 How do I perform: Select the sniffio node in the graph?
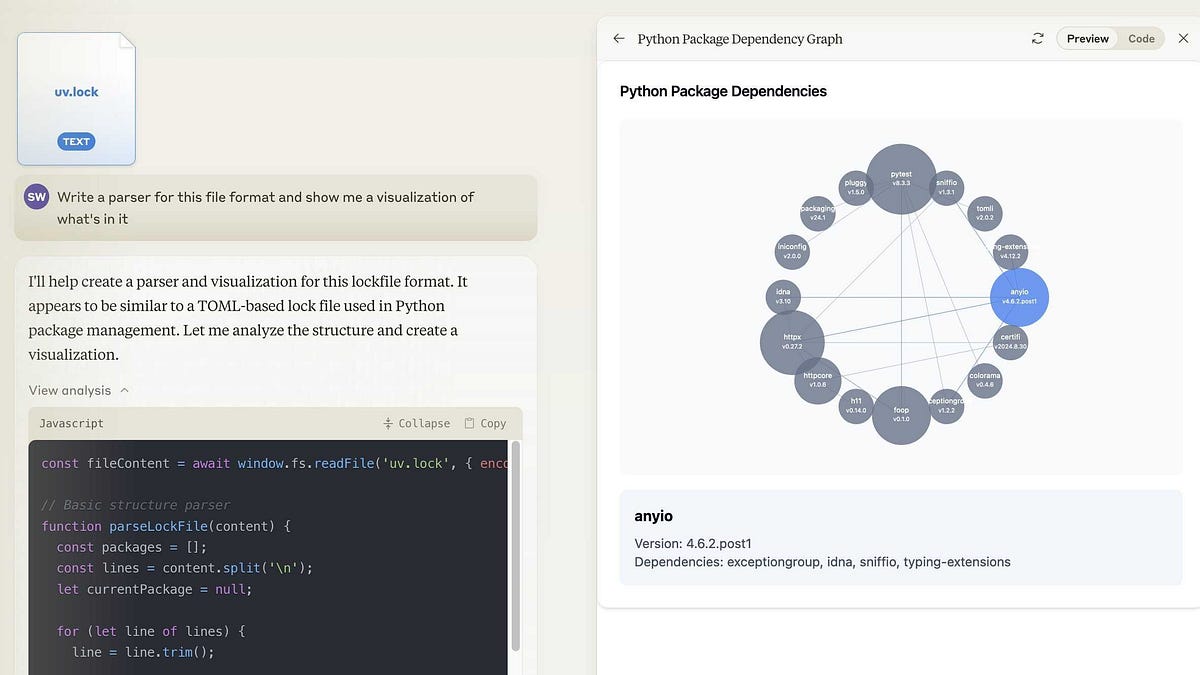tap(947, 187)
